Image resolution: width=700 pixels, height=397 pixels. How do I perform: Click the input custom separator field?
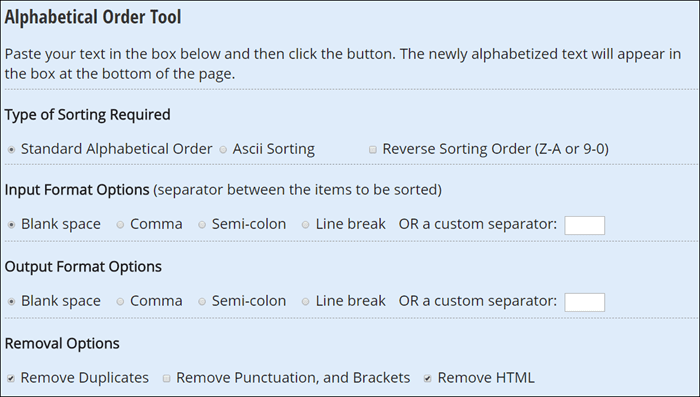(584, 225)
